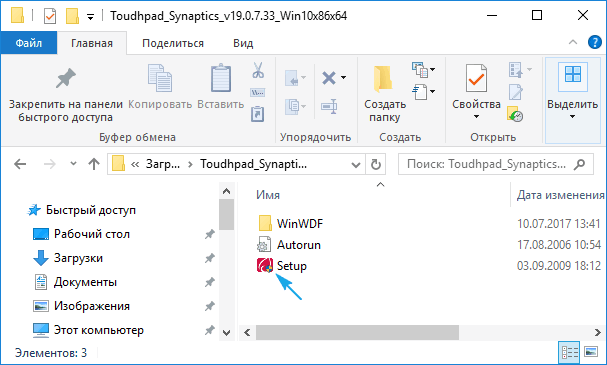Expand the Easy access dropdown arrow

pos(433,92)
